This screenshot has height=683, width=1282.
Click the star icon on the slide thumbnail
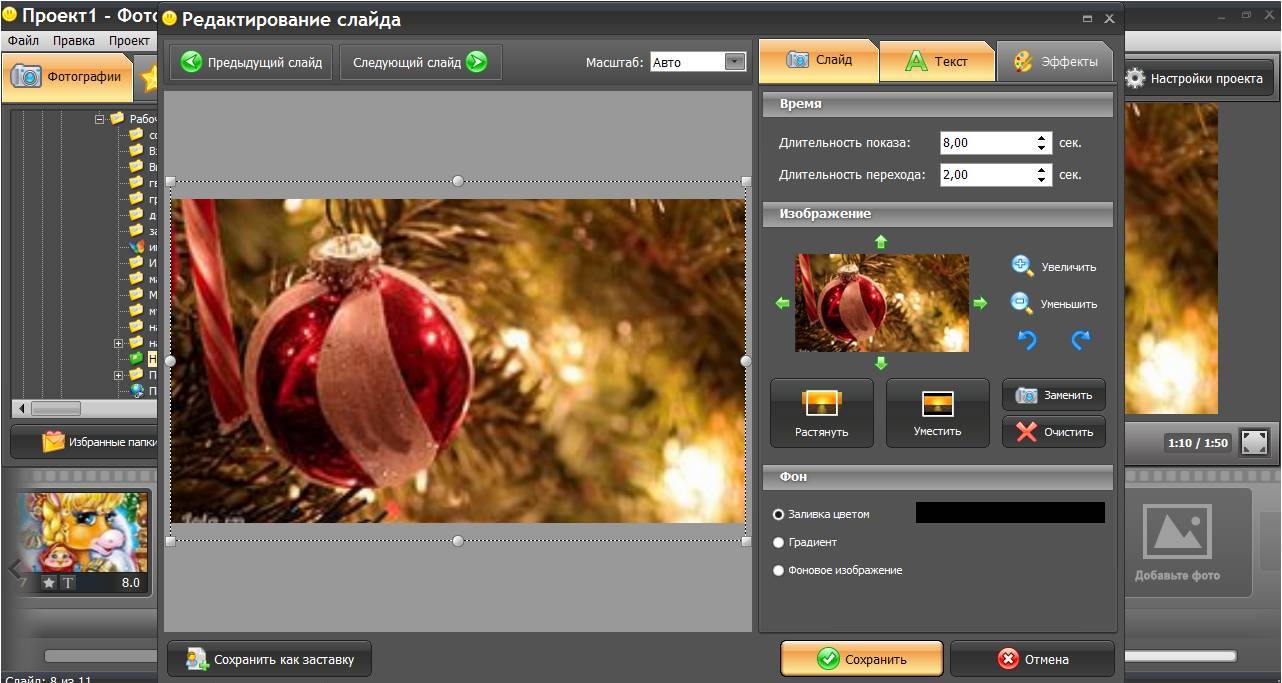pyautogui.click(x=48, y=583)
